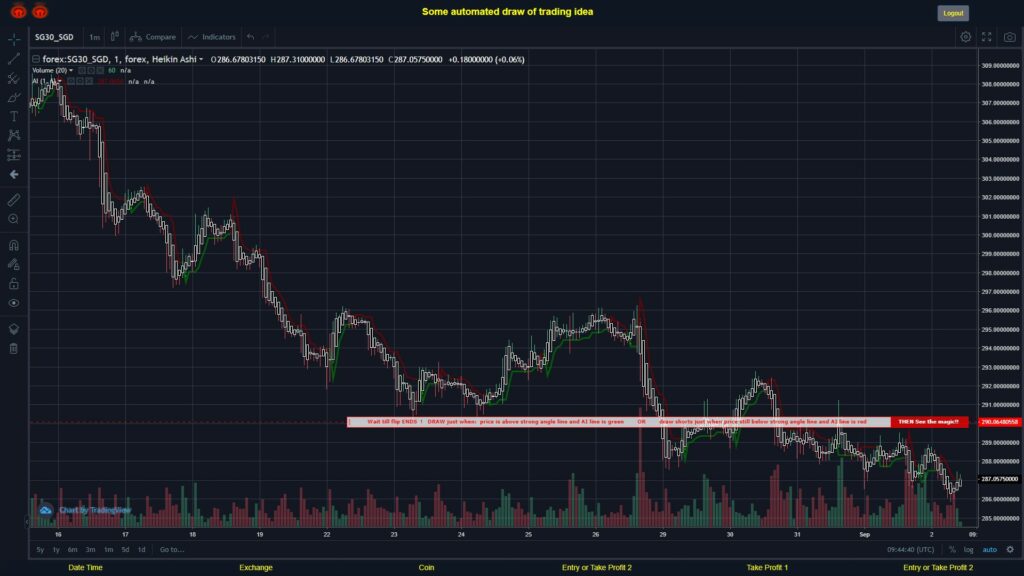Screen dimensions: 1024x576
Task: Toggle hide all drawings eye icon
Action: tap(14, 303)
